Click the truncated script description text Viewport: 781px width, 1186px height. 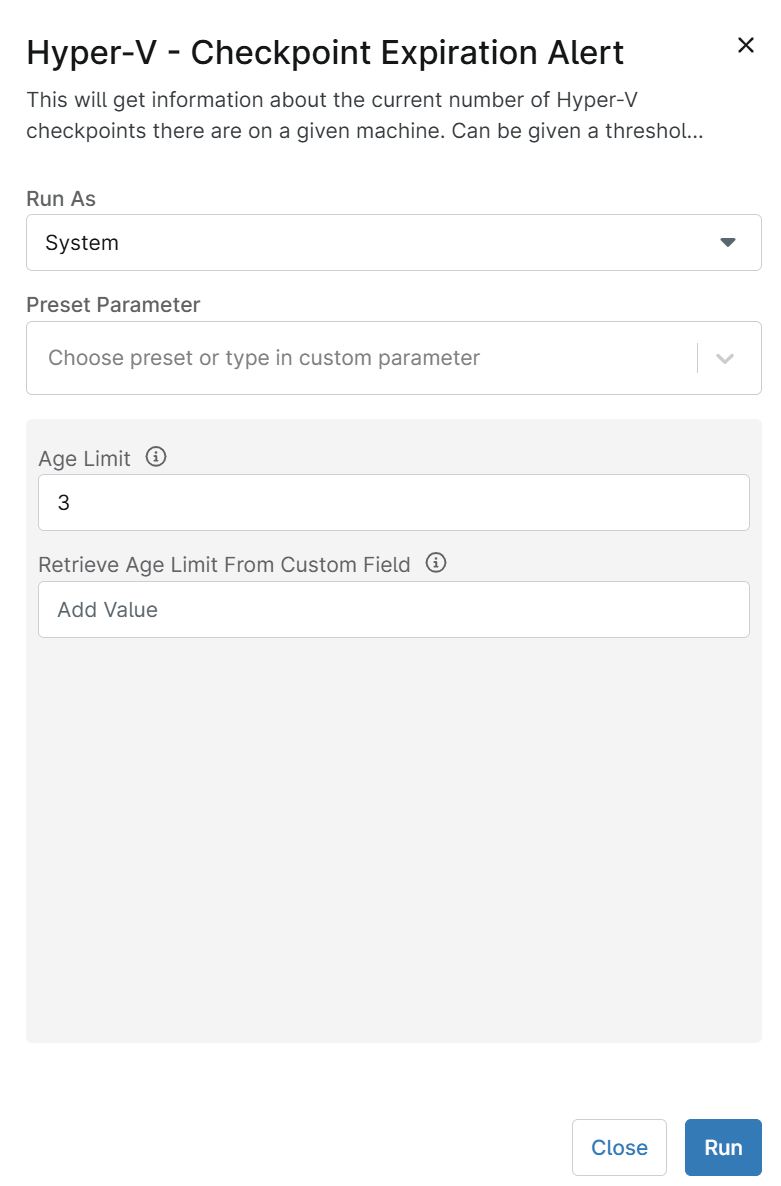click(x=364, y=115)
